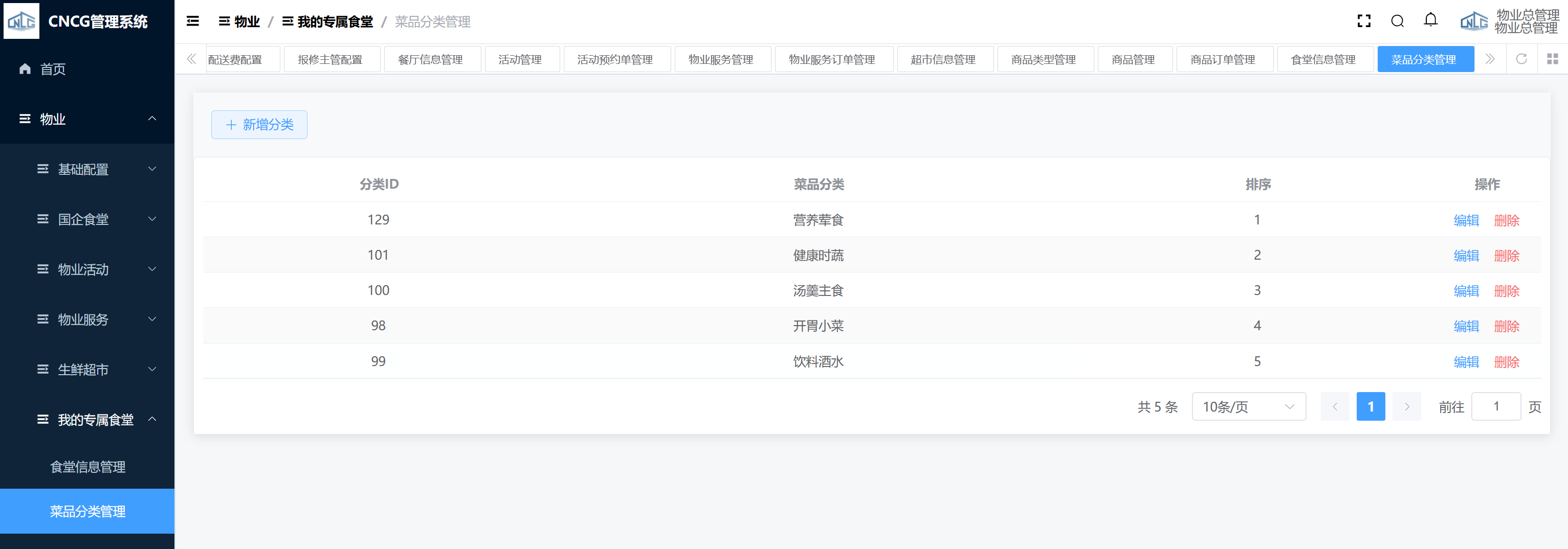Enter fullscreen mode
The height and width of the screenshot is (549, 1568).
tap(1363, 21)
